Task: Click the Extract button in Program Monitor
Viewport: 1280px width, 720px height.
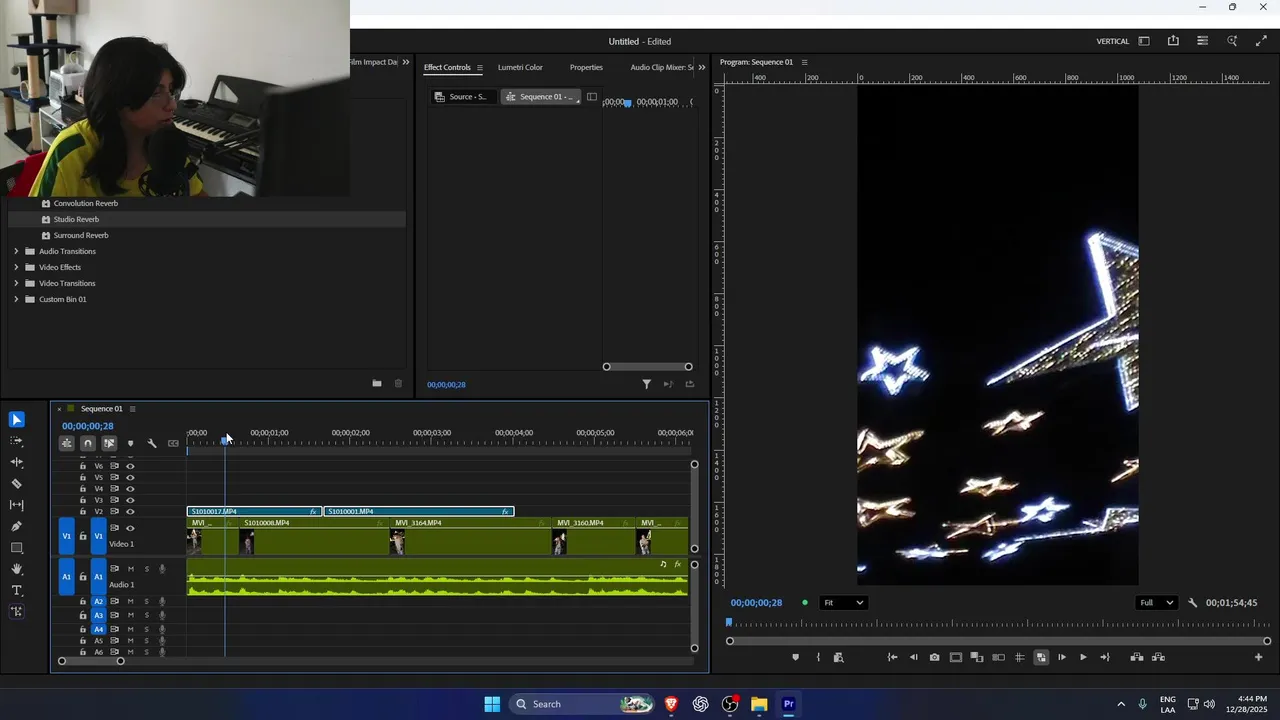Action: click(x=1158, y=657)
